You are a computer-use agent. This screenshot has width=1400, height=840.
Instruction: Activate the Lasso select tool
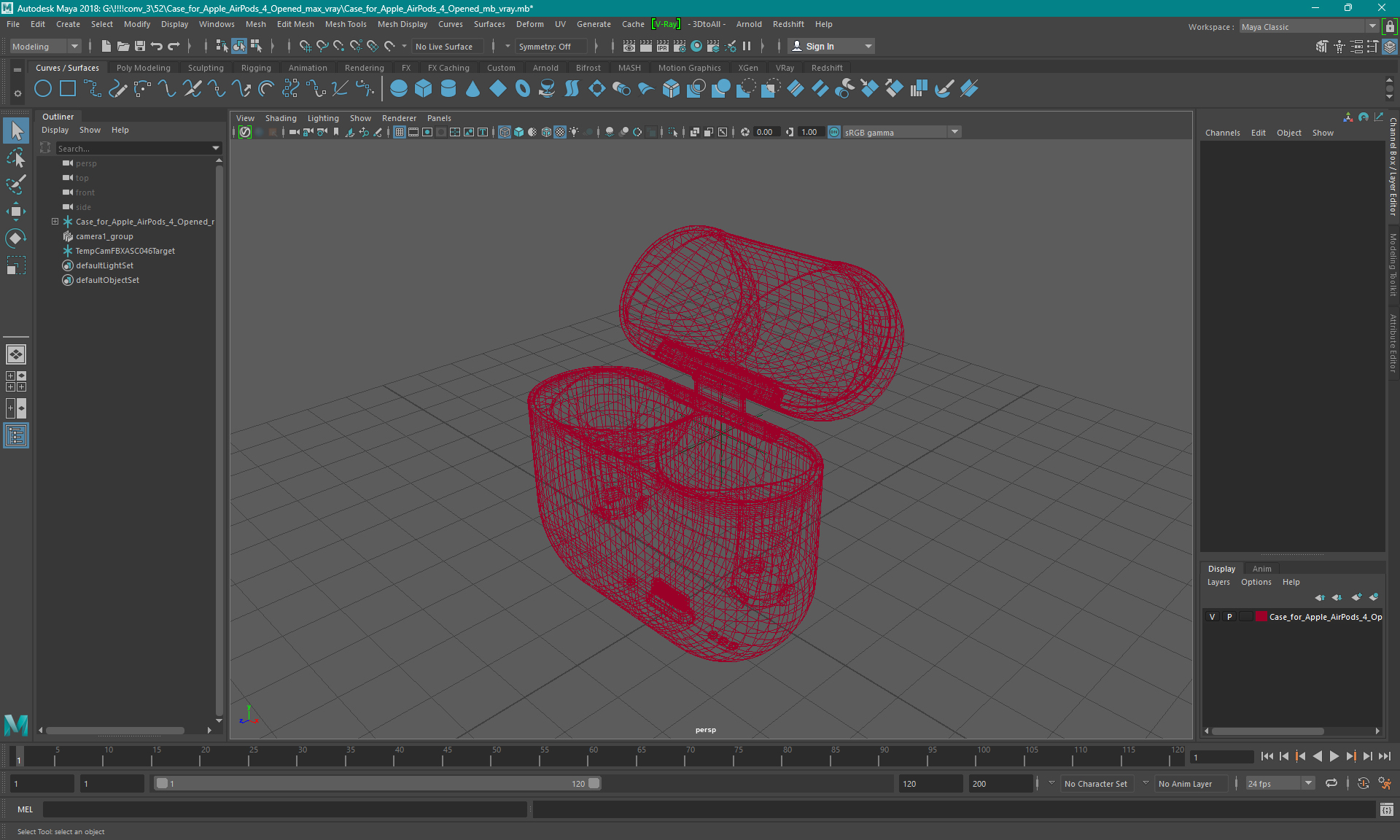[16, 157]
